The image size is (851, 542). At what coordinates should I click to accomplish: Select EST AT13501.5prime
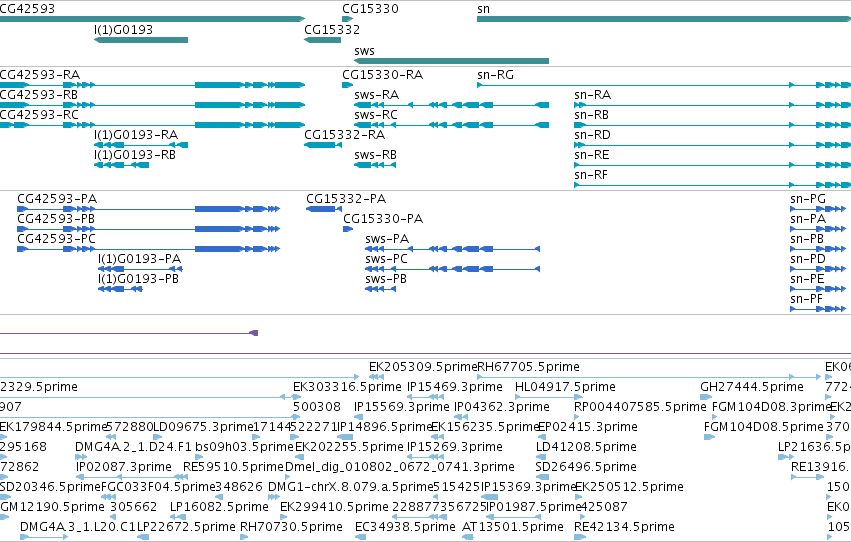pos(513,527)
